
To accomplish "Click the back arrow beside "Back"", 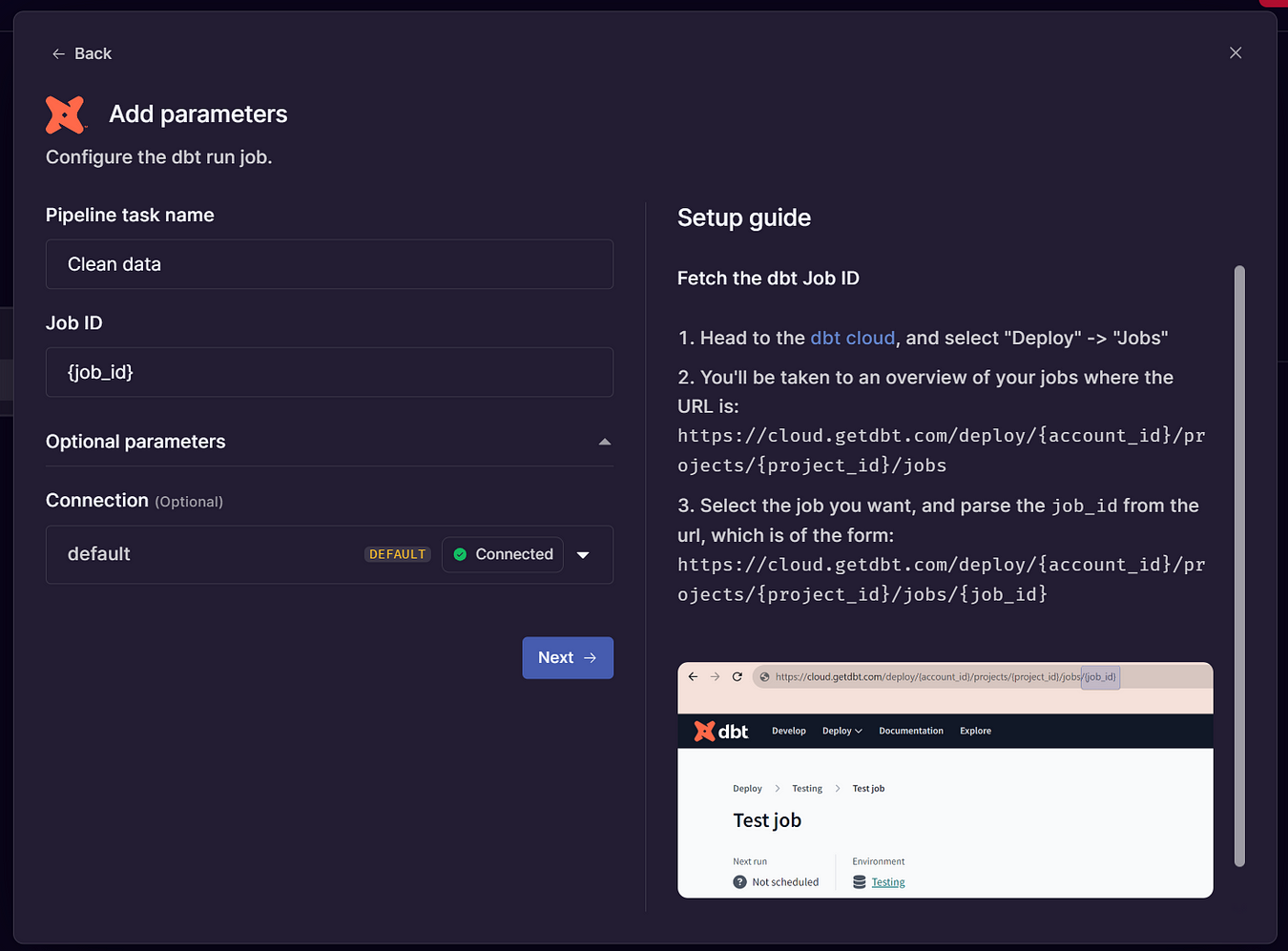I will 58,54.
